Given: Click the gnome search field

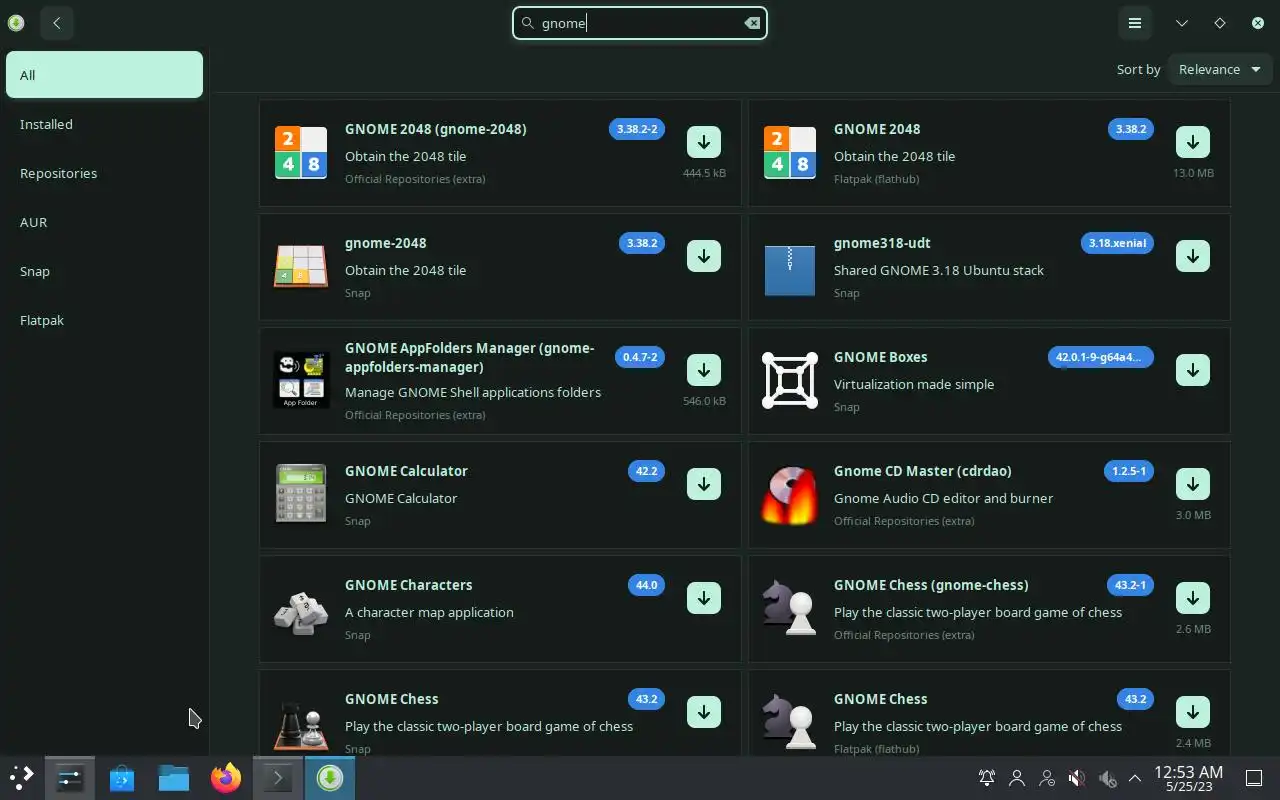Looking at the screenshot, I should 640,23.
